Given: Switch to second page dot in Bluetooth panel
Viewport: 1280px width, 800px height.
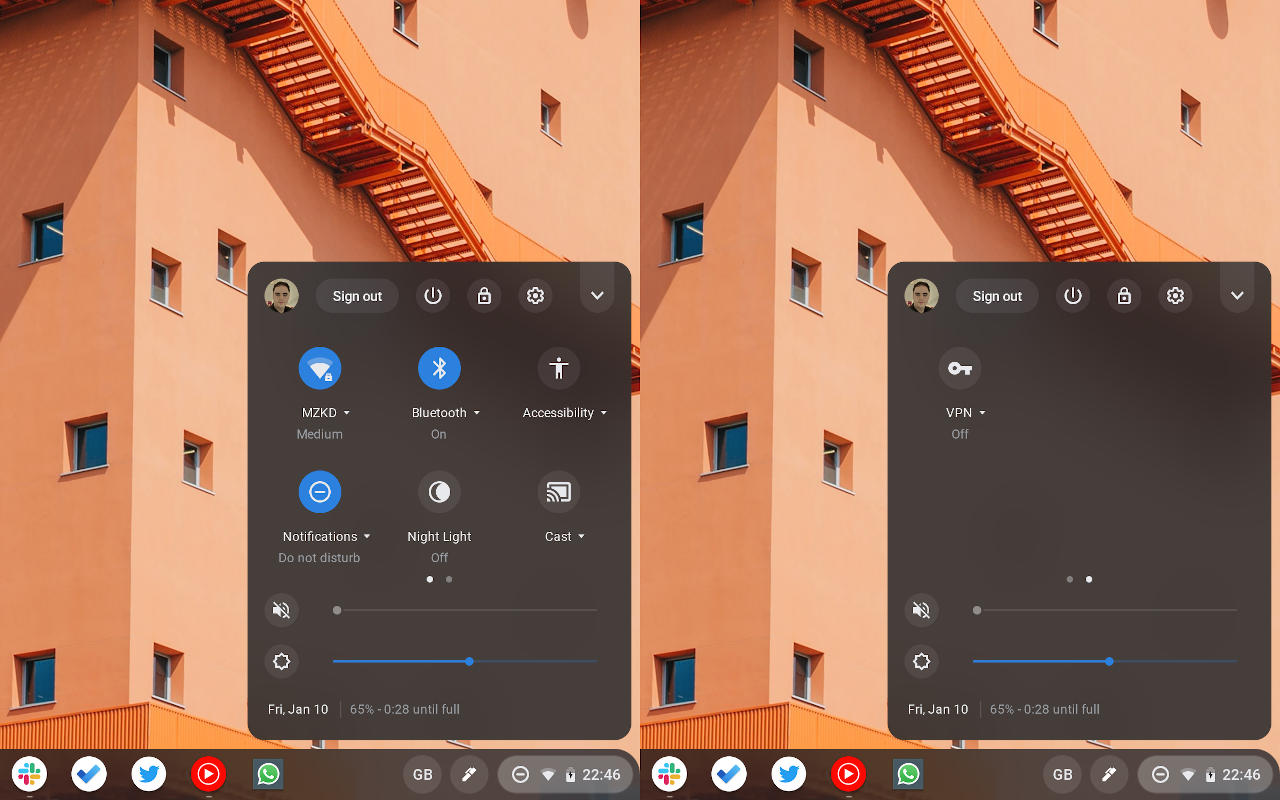Looking at the screenshot, I should pos(449,579).
